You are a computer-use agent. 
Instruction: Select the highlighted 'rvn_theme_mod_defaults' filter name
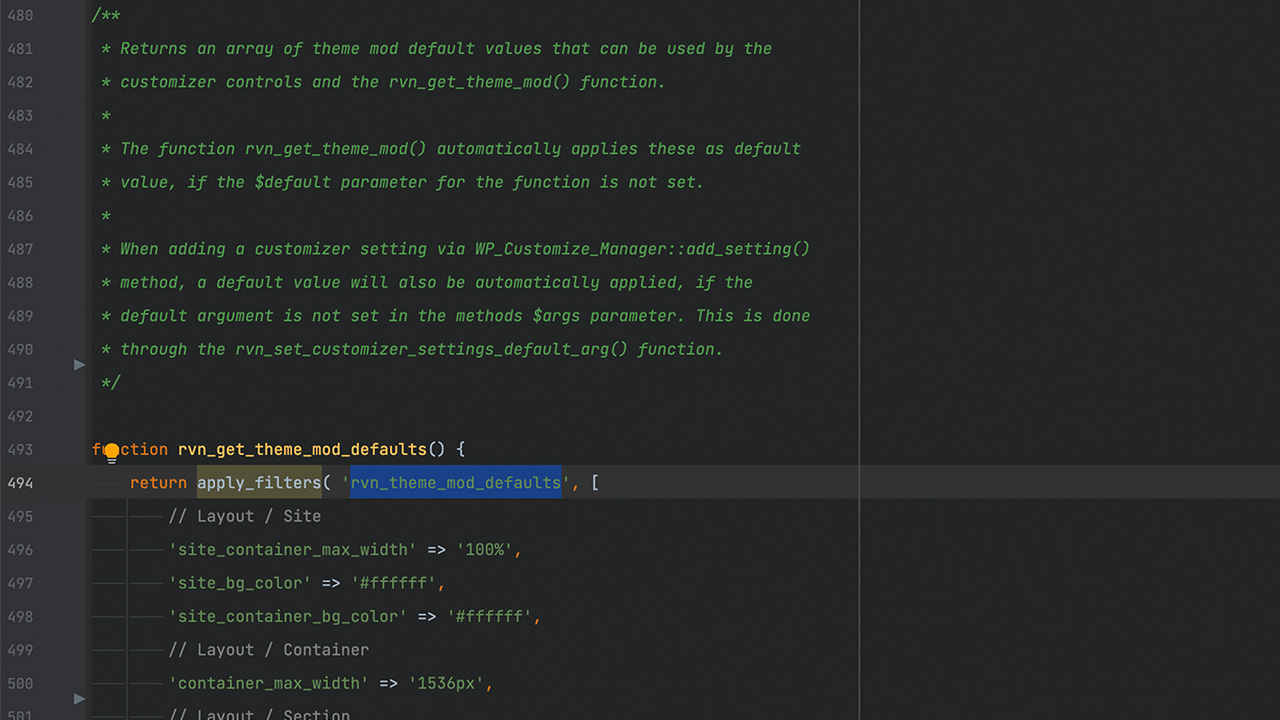click(x=455, y=483)
